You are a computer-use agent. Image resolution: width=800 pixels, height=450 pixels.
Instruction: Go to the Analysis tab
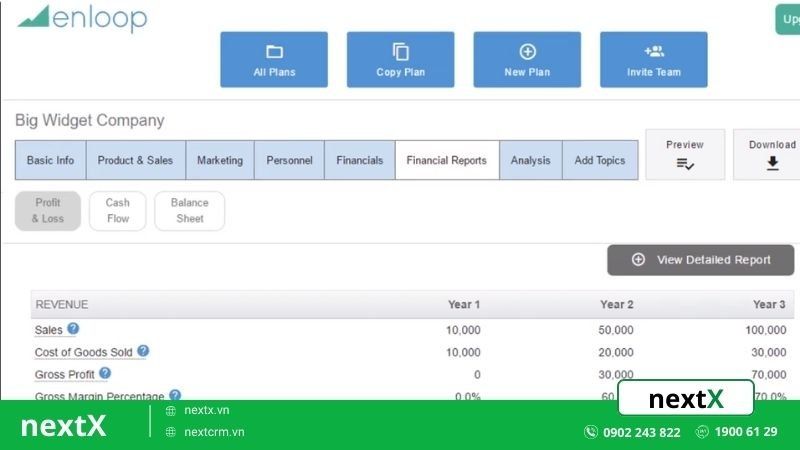(x=531, y=160)
